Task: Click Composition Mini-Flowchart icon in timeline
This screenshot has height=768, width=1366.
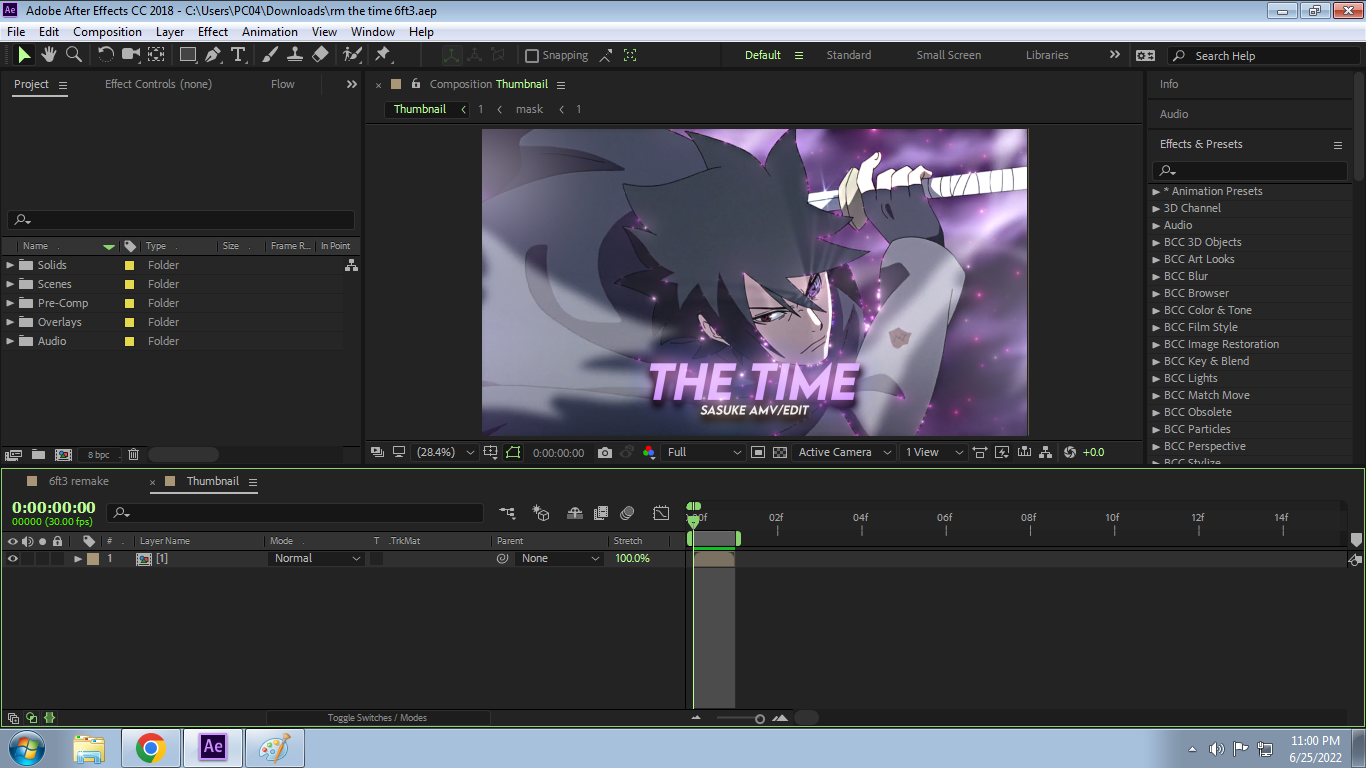Action: click(x=508, y=513)
